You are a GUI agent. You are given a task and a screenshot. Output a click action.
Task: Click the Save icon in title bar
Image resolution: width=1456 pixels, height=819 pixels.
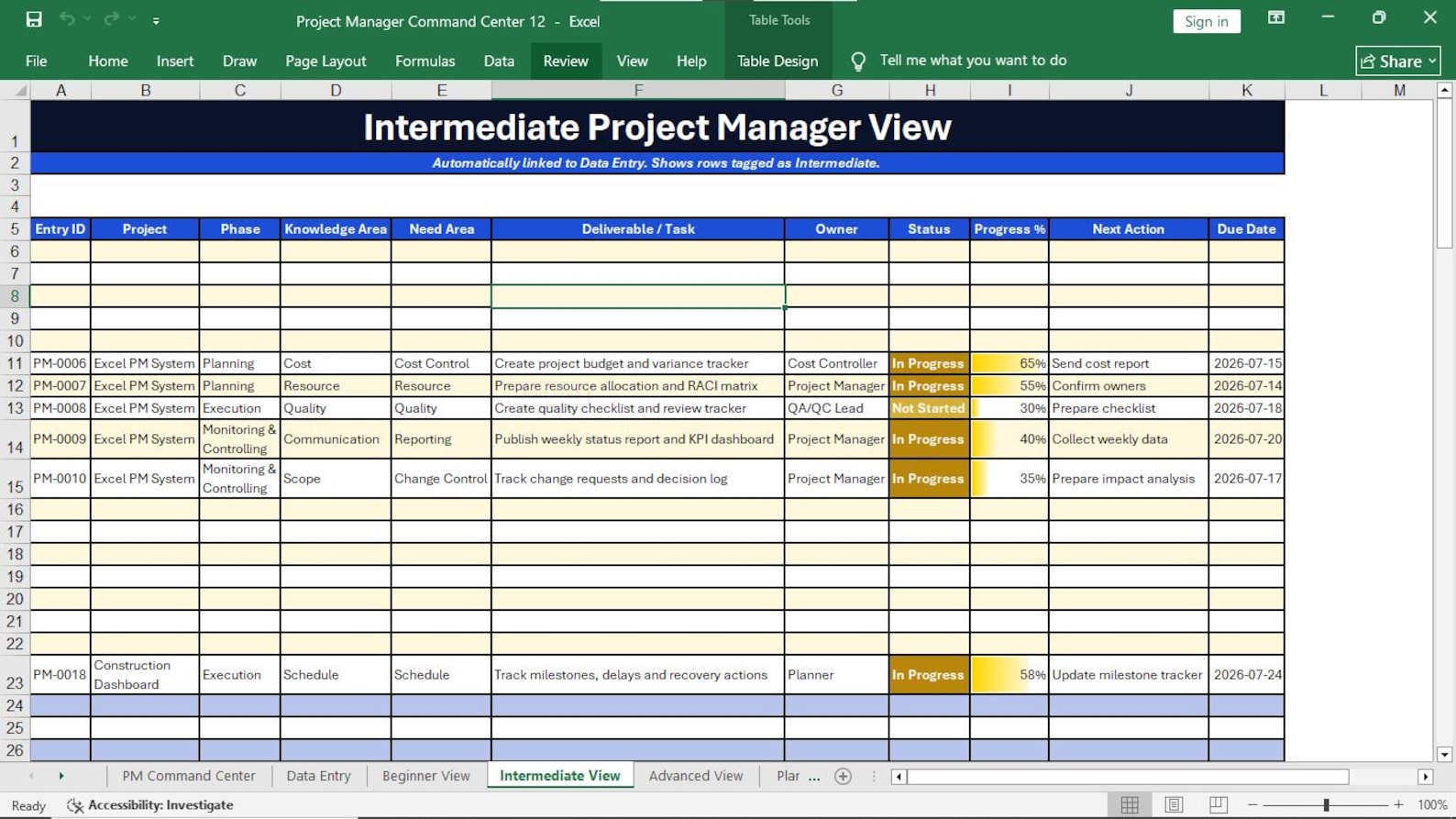click(x=34, y=19)
